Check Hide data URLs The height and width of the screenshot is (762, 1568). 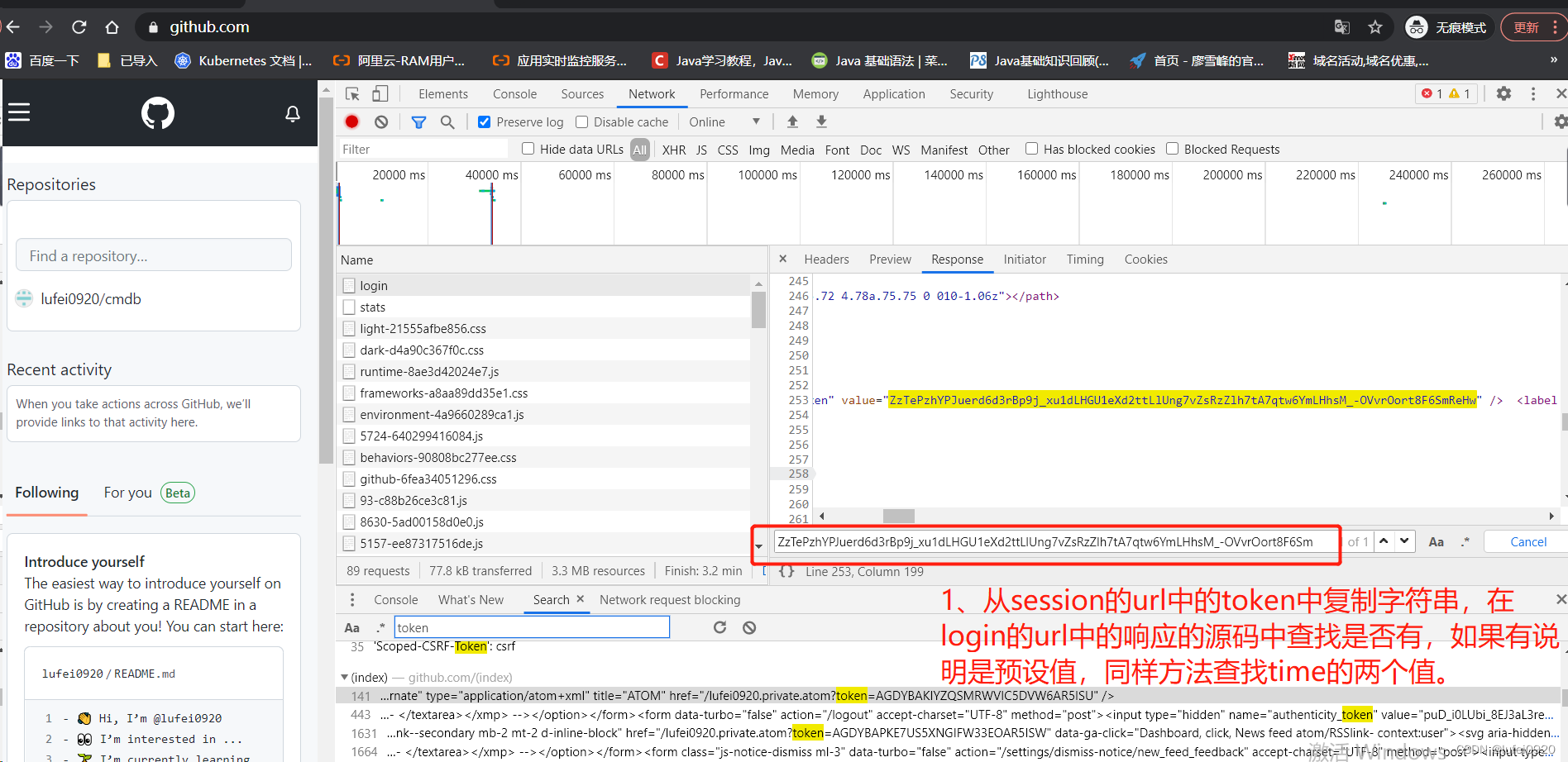tap(528, 149)
